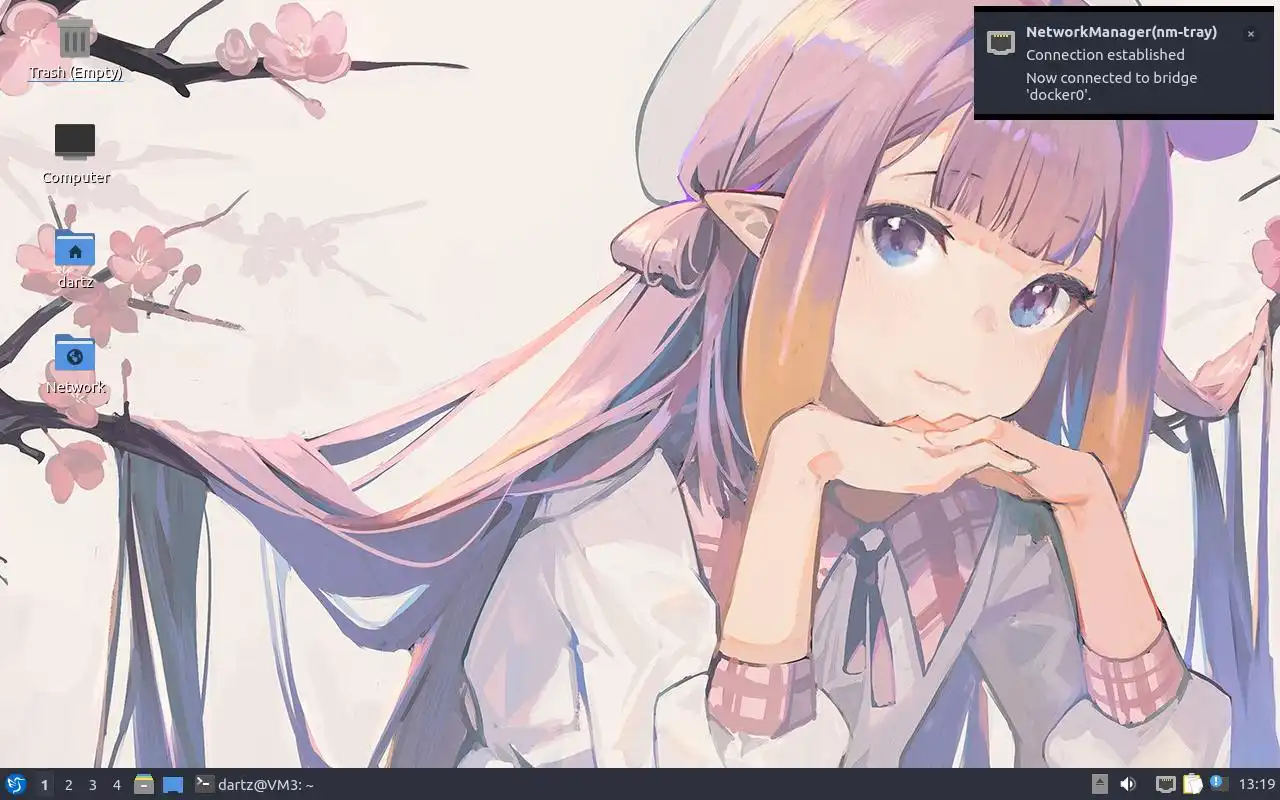Click the "Now connected to bridge 'docker0'" message
The width and height of the screenshot is (1280, 800).
coord(1111,86)
